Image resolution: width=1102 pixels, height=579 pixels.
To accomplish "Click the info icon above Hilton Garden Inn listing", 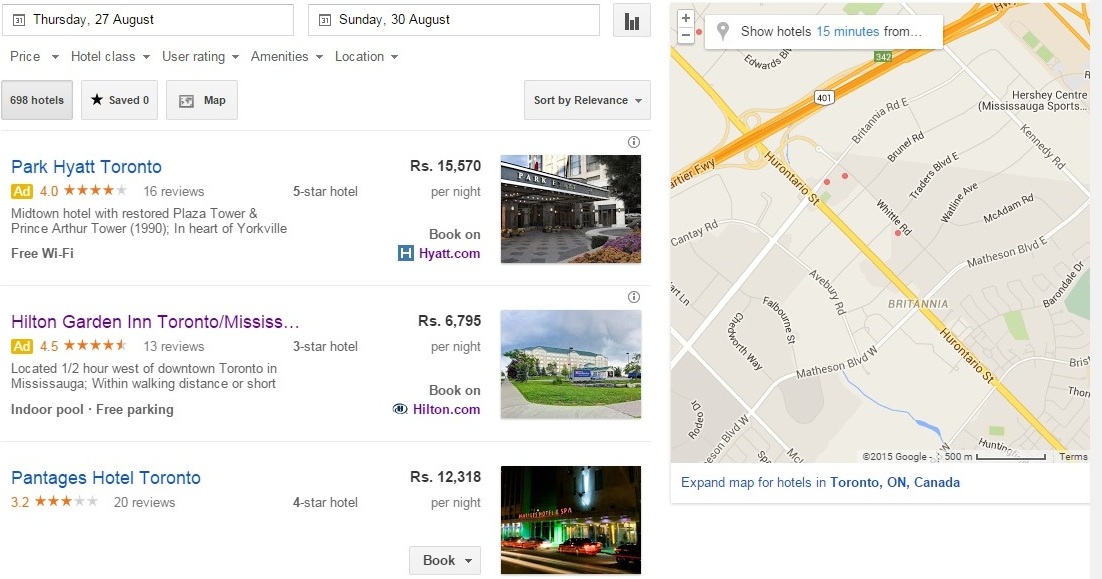I will [x=633, y=297].
